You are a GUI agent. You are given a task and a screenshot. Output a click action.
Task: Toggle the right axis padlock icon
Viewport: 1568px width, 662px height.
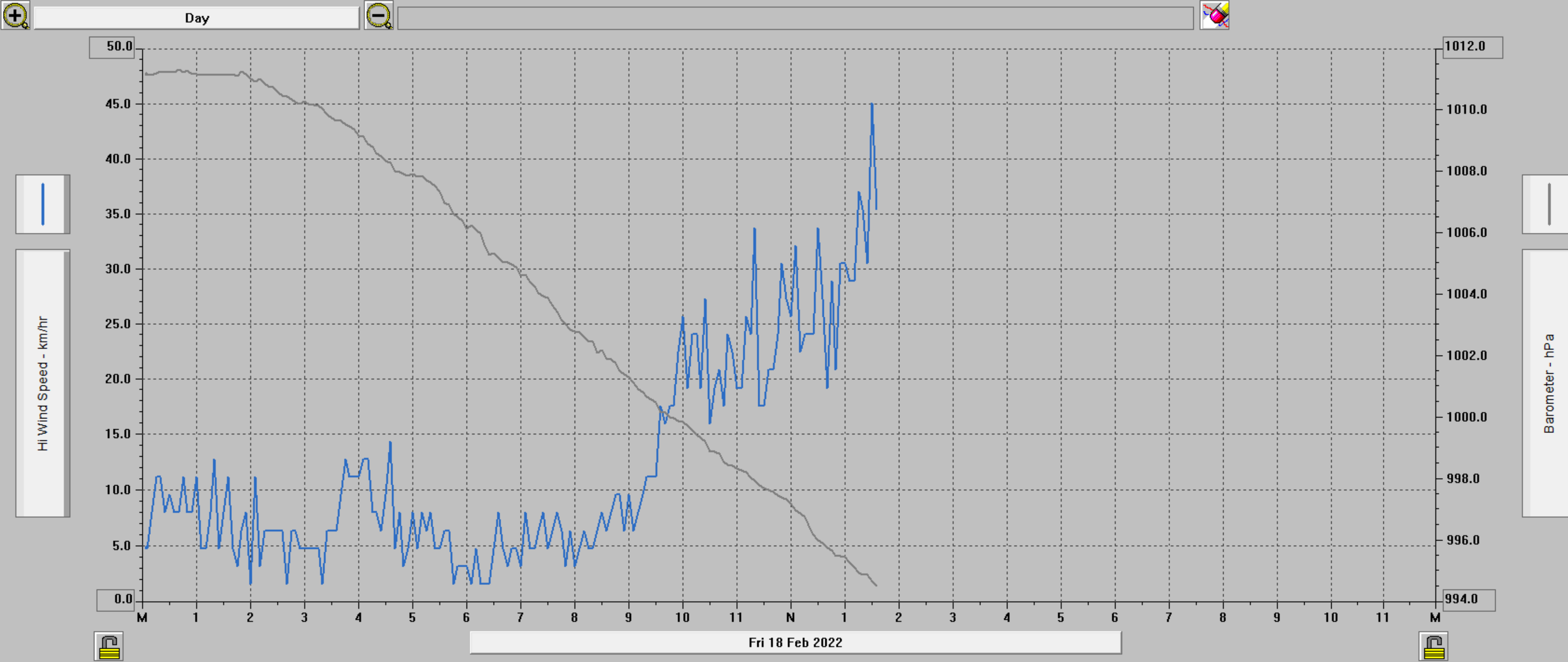pos(1433,646)
